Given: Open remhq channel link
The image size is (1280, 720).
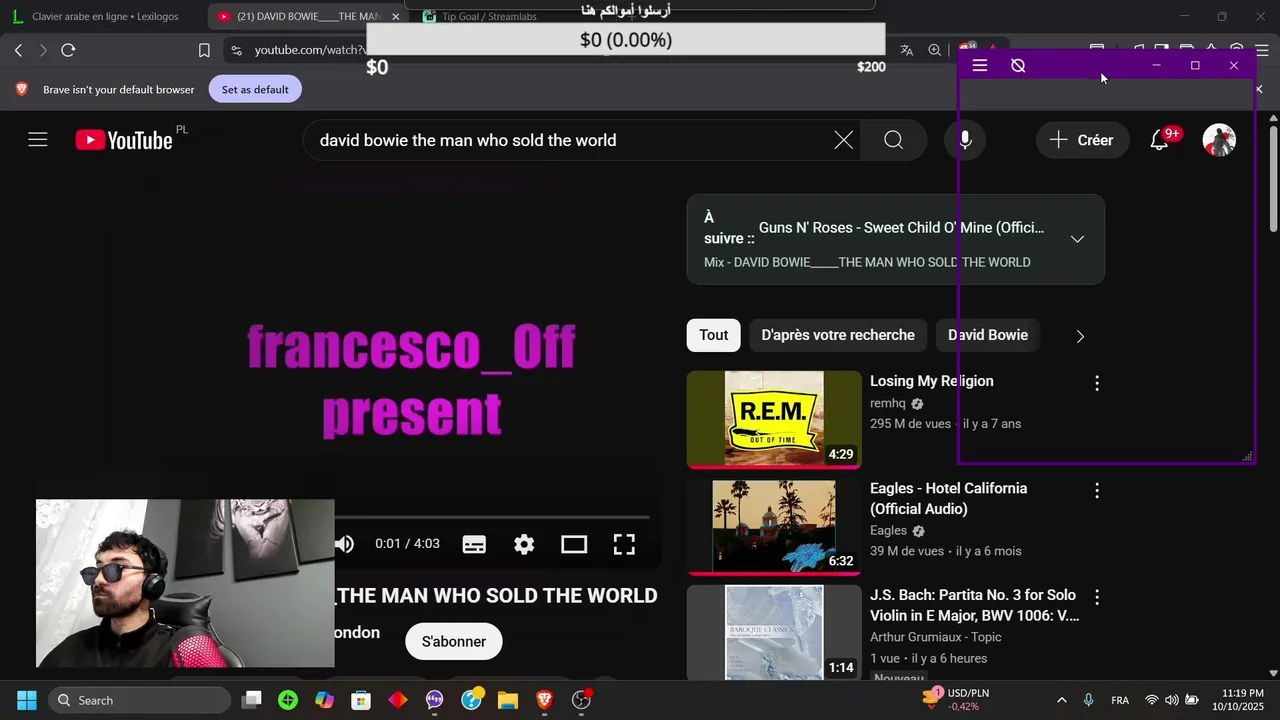Looking at the screenshot, I should (x=887, y=403).
